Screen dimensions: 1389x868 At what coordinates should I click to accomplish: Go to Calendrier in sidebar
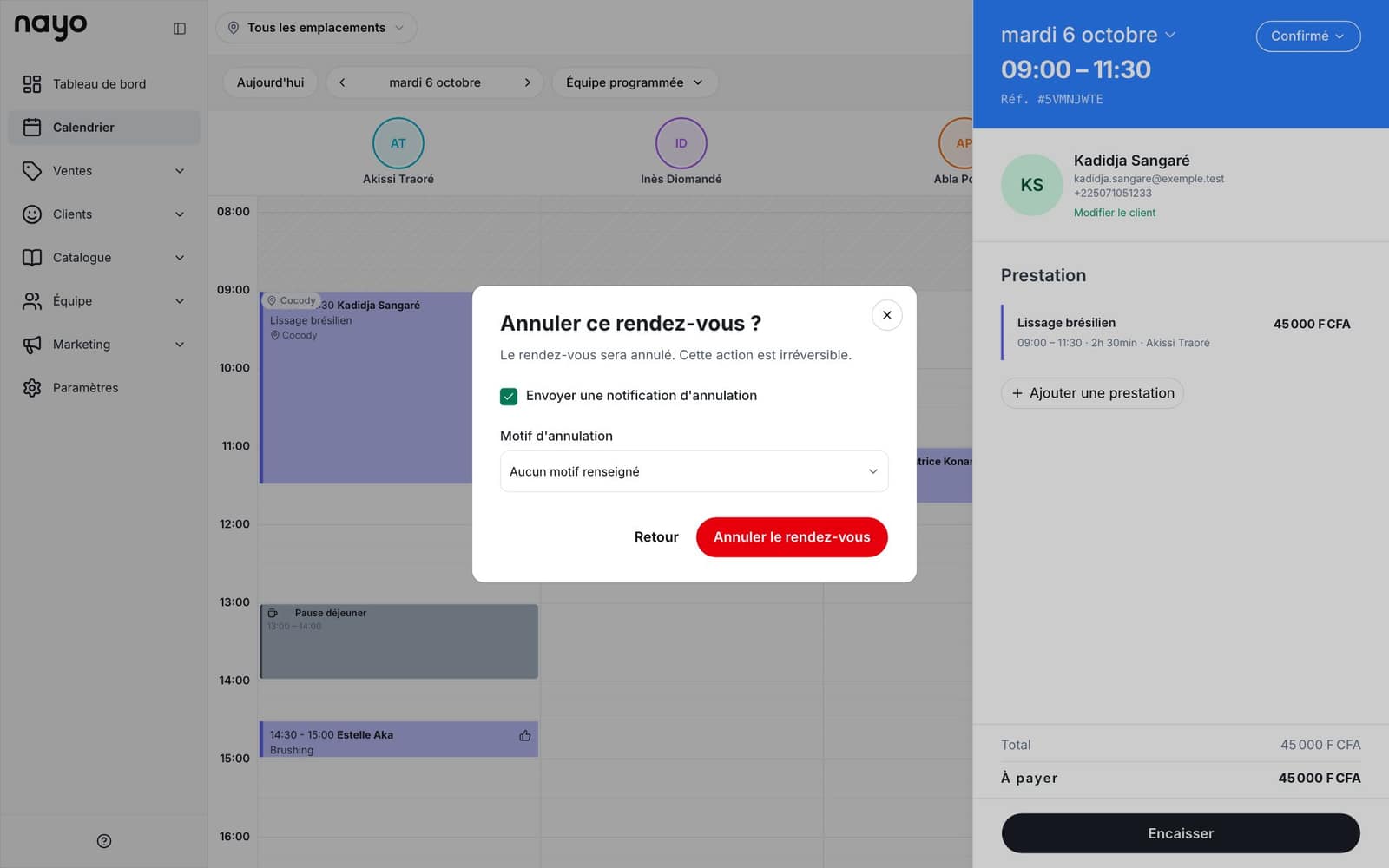[x=104, y=128]
